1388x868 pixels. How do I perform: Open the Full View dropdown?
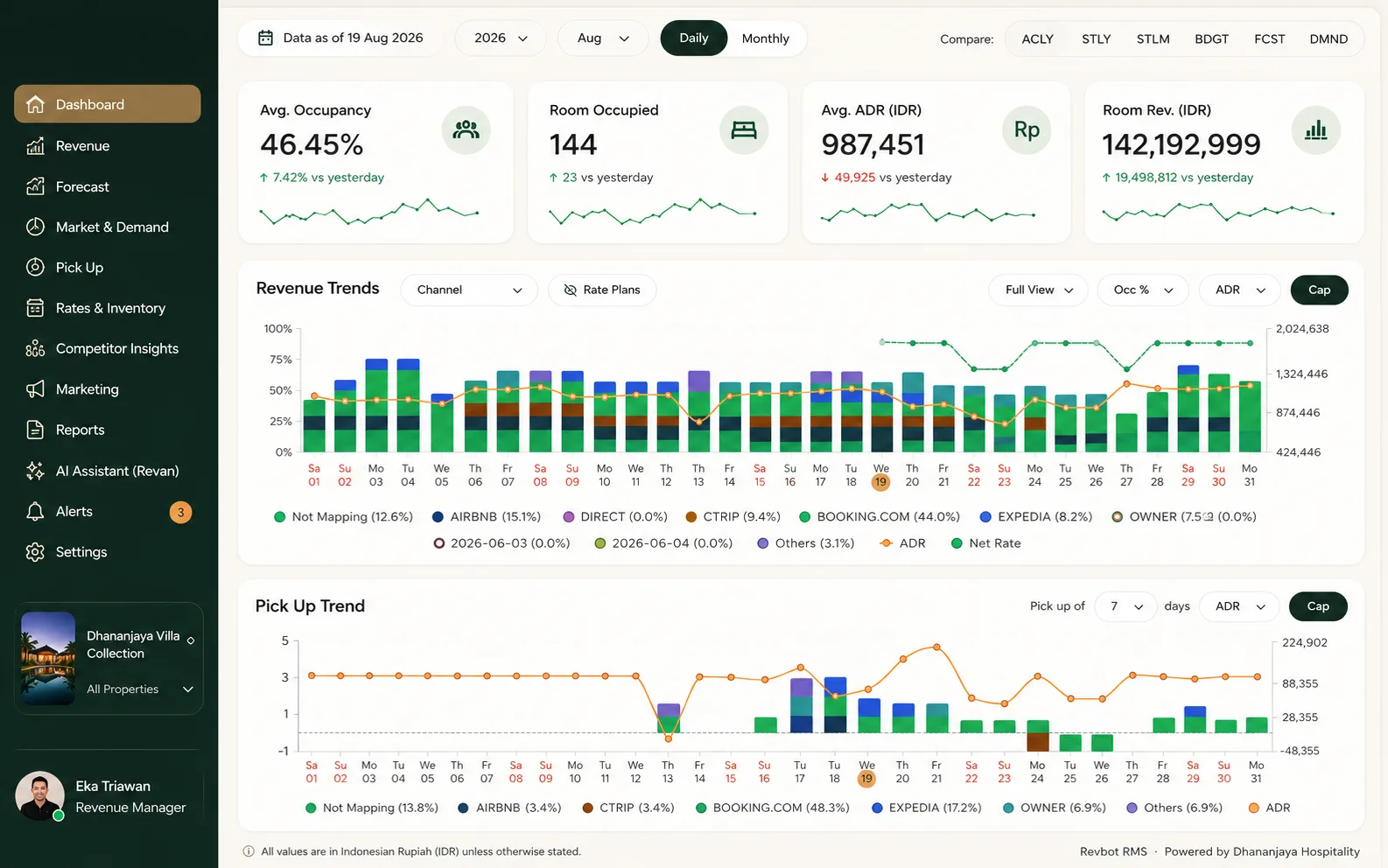tap(1039, 290)
